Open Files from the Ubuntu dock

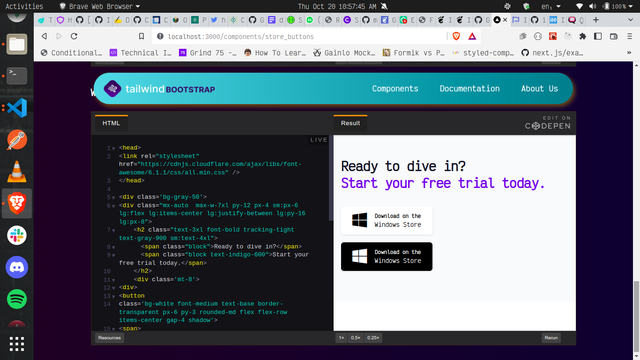tap(17, 44)
